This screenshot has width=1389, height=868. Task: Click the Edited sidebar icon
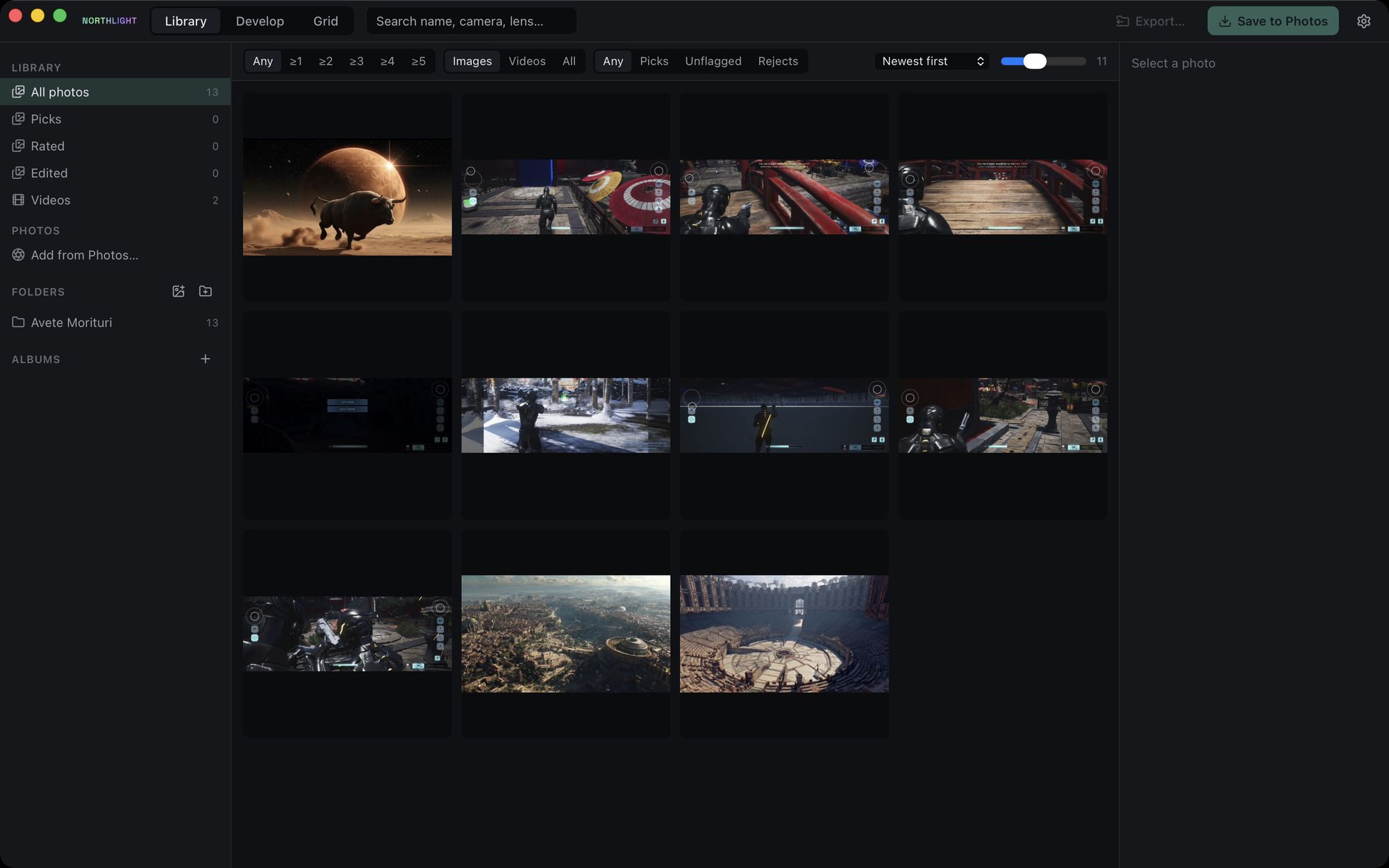[19, 173]
